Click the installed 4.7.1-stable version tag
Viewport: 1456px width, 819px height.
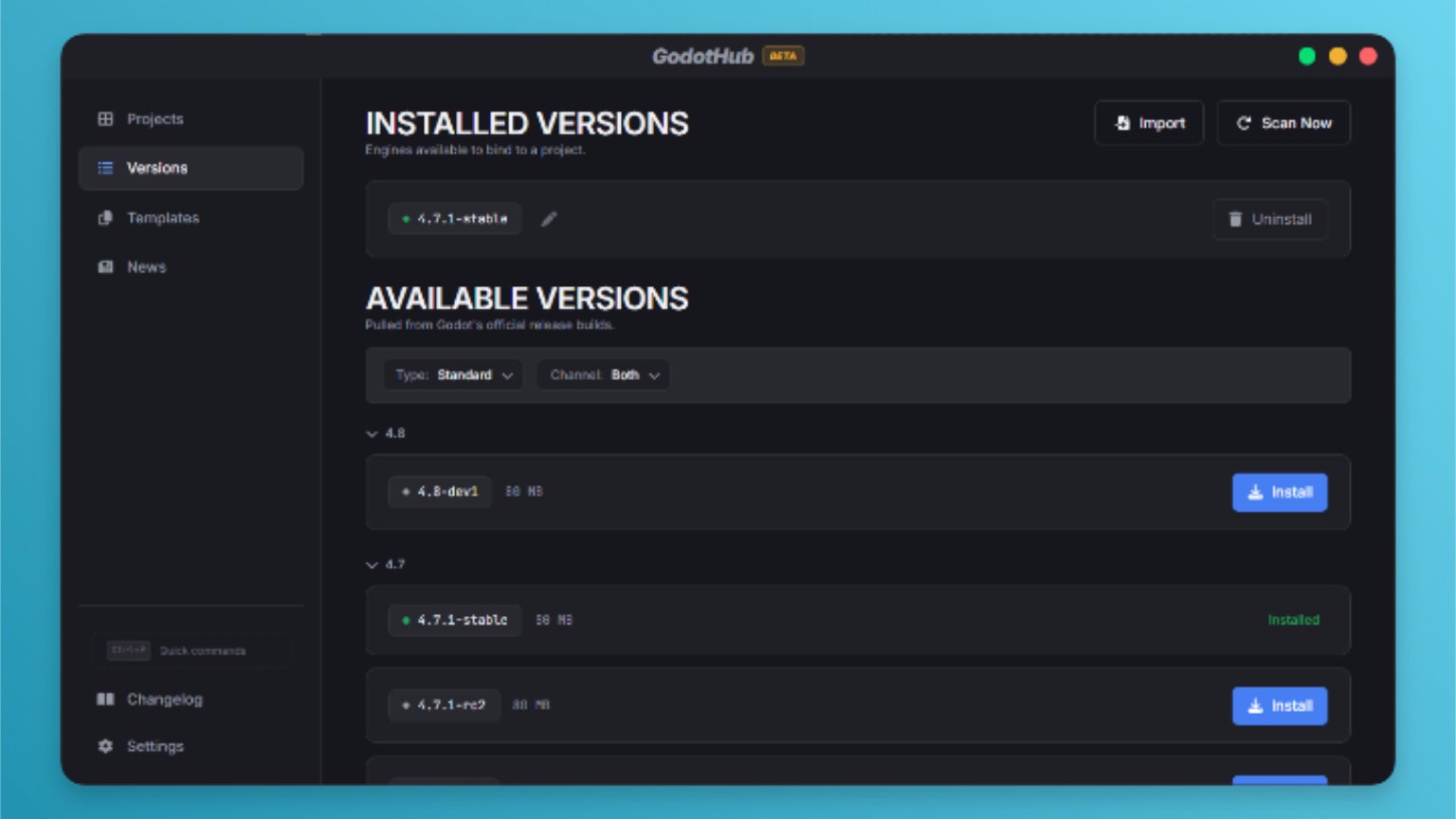[455, 219]
